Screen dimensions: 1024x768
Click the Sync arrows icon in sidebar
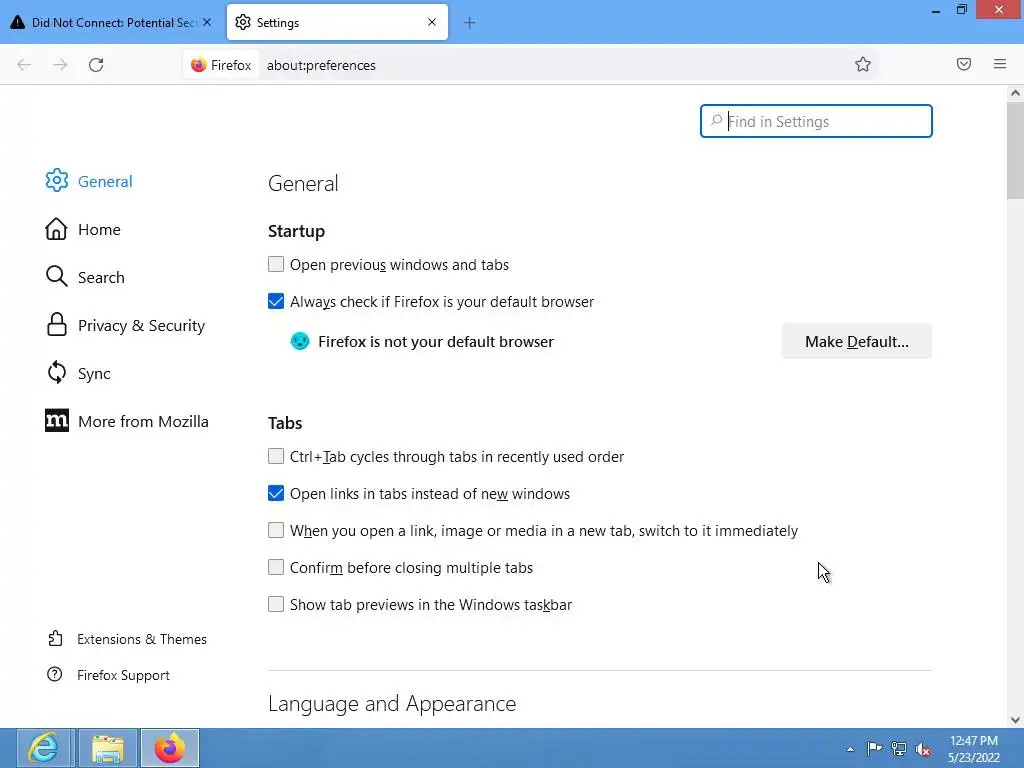pyautogui.click(x=57, y=373)
